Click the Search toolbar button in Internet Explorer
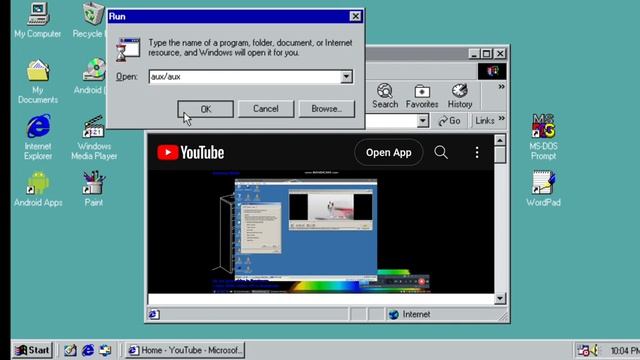Image resolution: width=640 pixels, height=360 pixels. [x=385, y=96]
